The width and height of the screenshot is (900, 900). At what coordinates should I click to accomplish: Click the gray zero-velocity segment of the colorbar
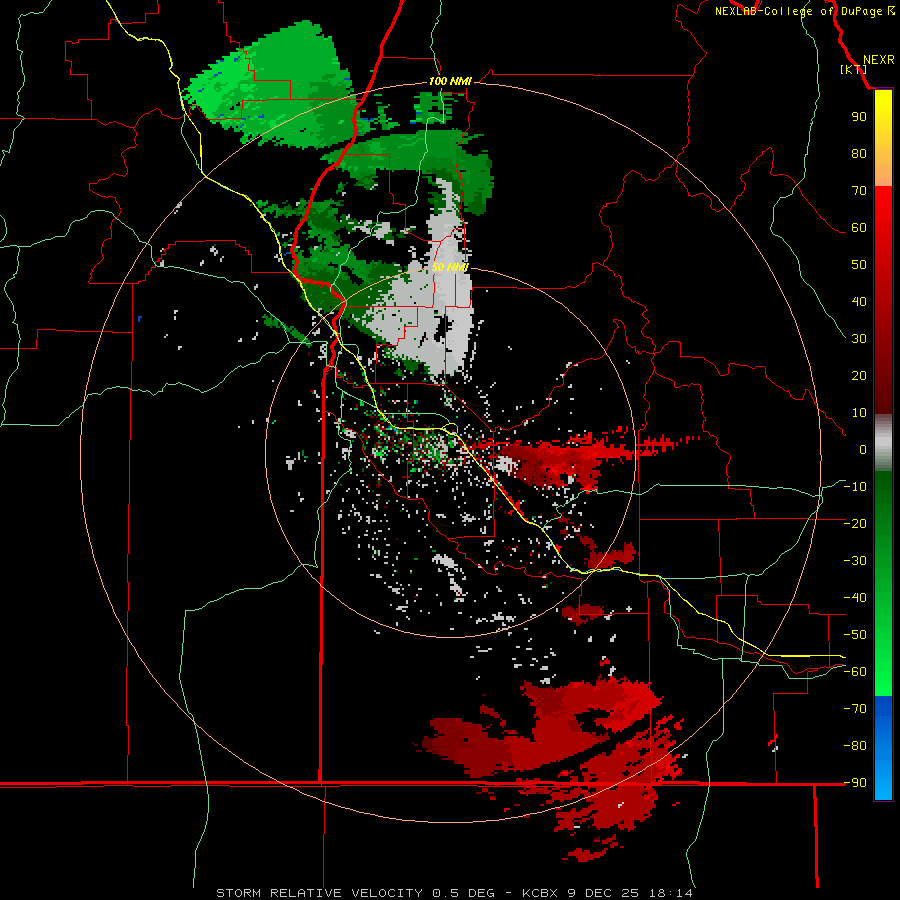click(883, 442)
